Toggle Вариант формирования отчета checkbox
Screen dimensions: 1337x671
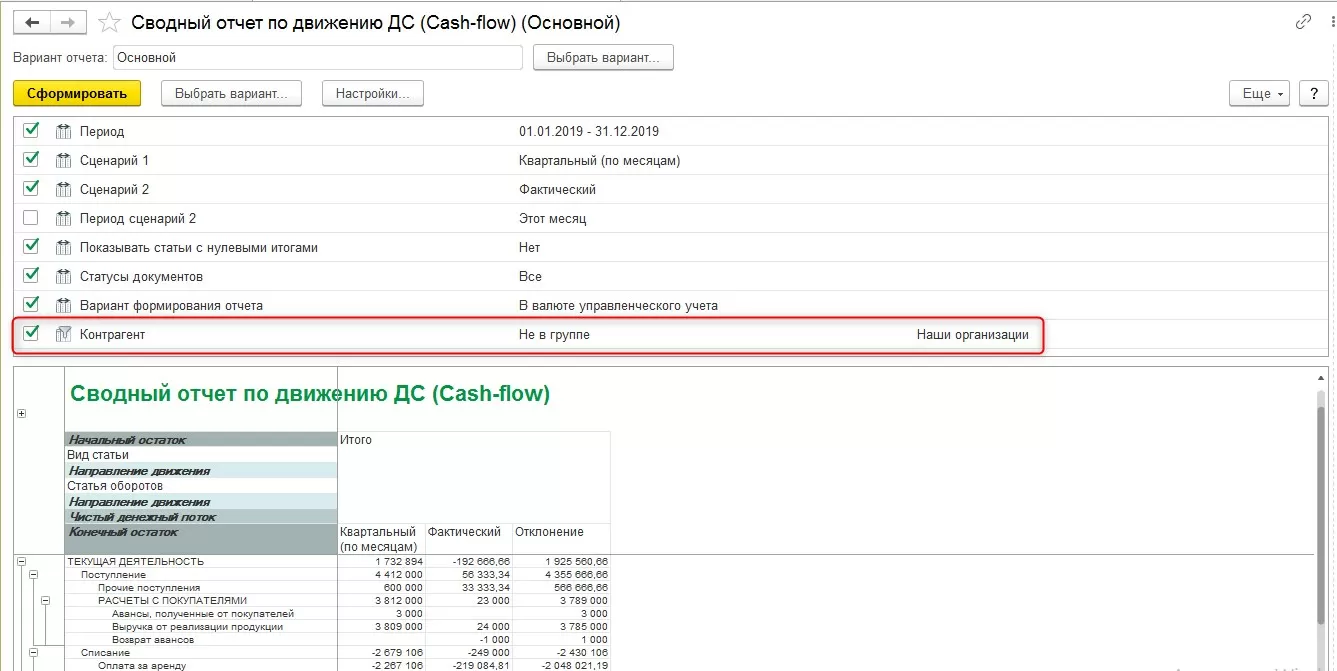pyautogui.click(x=31, y=304)
